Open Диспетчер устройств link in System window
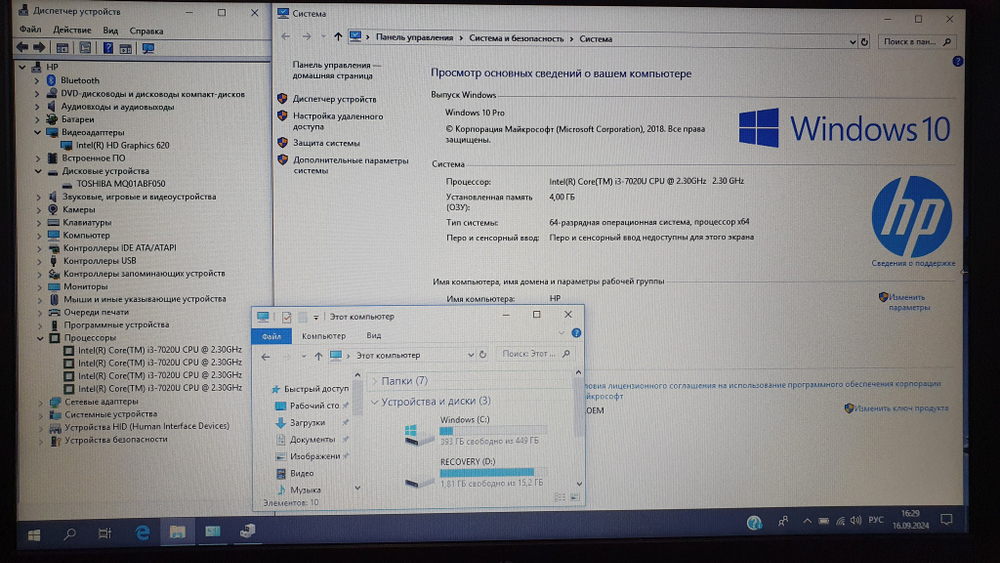Screen dimensions: 1000x563 [334, 99]
